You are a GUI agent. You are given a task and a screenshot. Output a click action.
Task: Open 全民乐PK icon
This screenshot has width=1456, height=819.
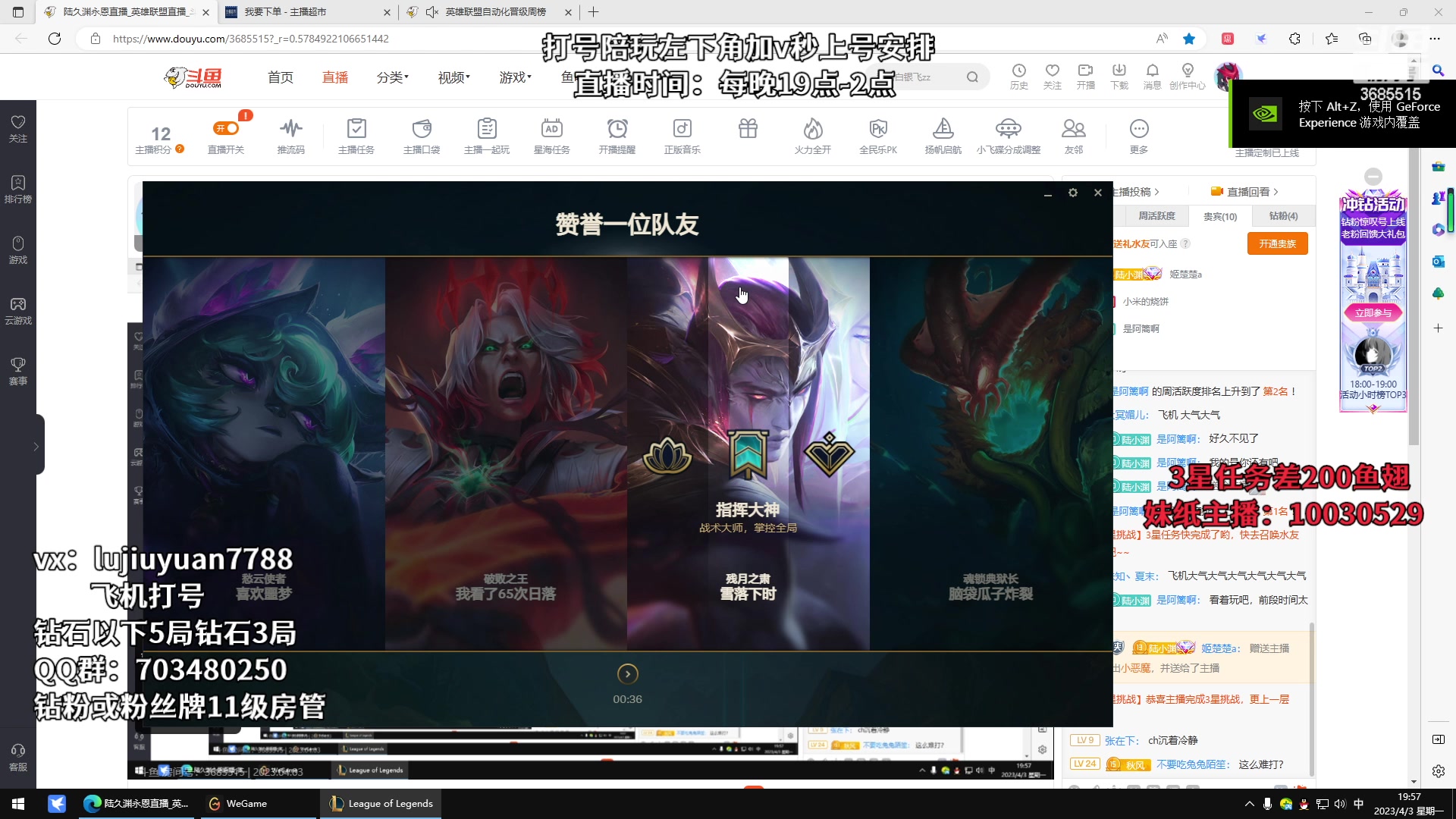pyautogui.click(x=878, y=129)
